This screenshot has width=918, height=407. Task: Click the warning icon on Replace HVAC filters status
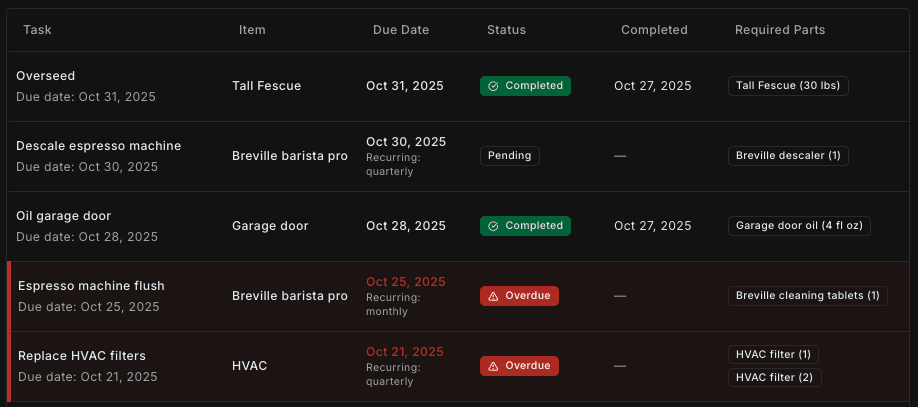(x=494, y=366)
